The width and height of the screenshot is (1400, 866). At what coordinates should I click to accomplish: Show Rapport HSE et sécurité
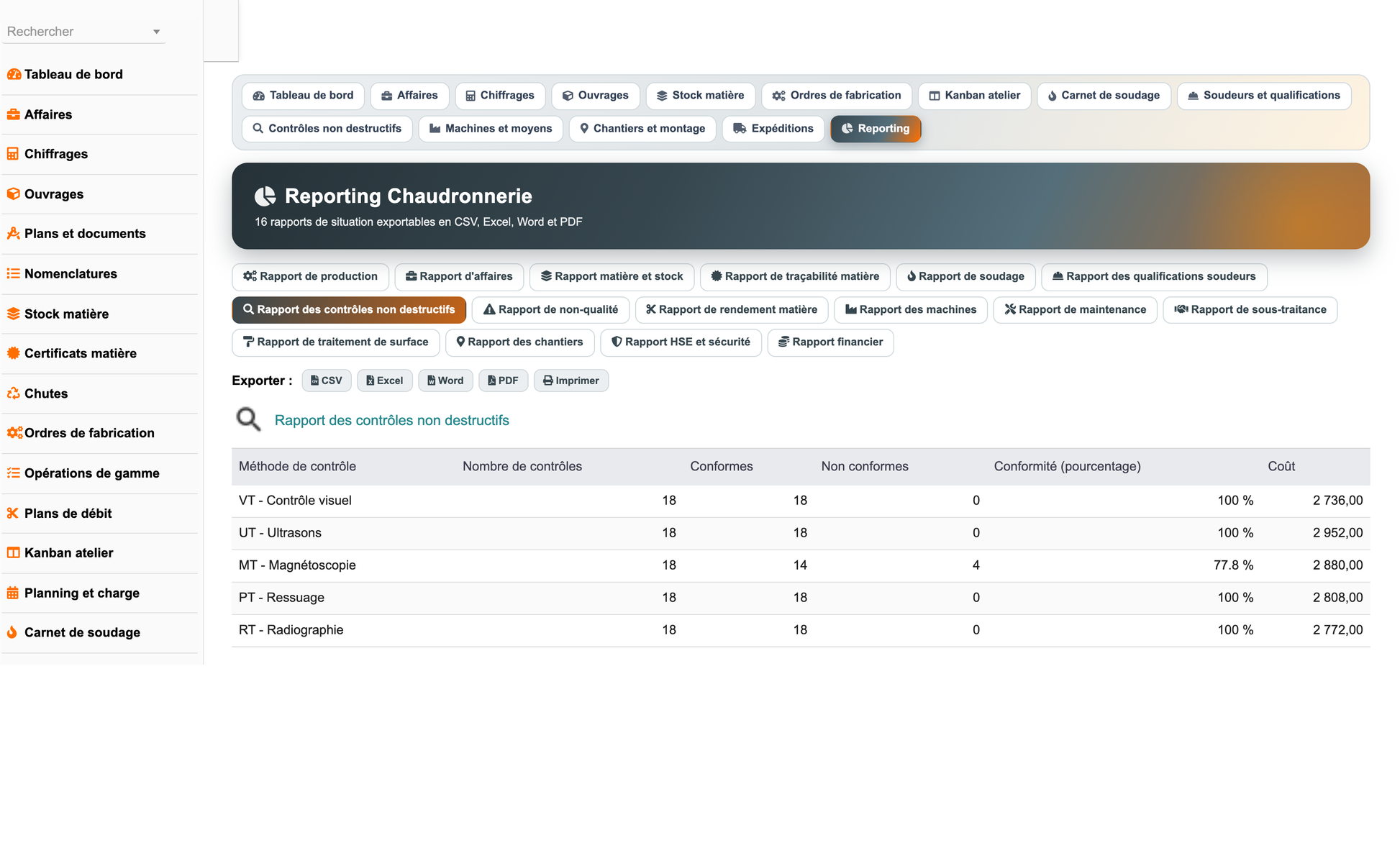point(681,342)
